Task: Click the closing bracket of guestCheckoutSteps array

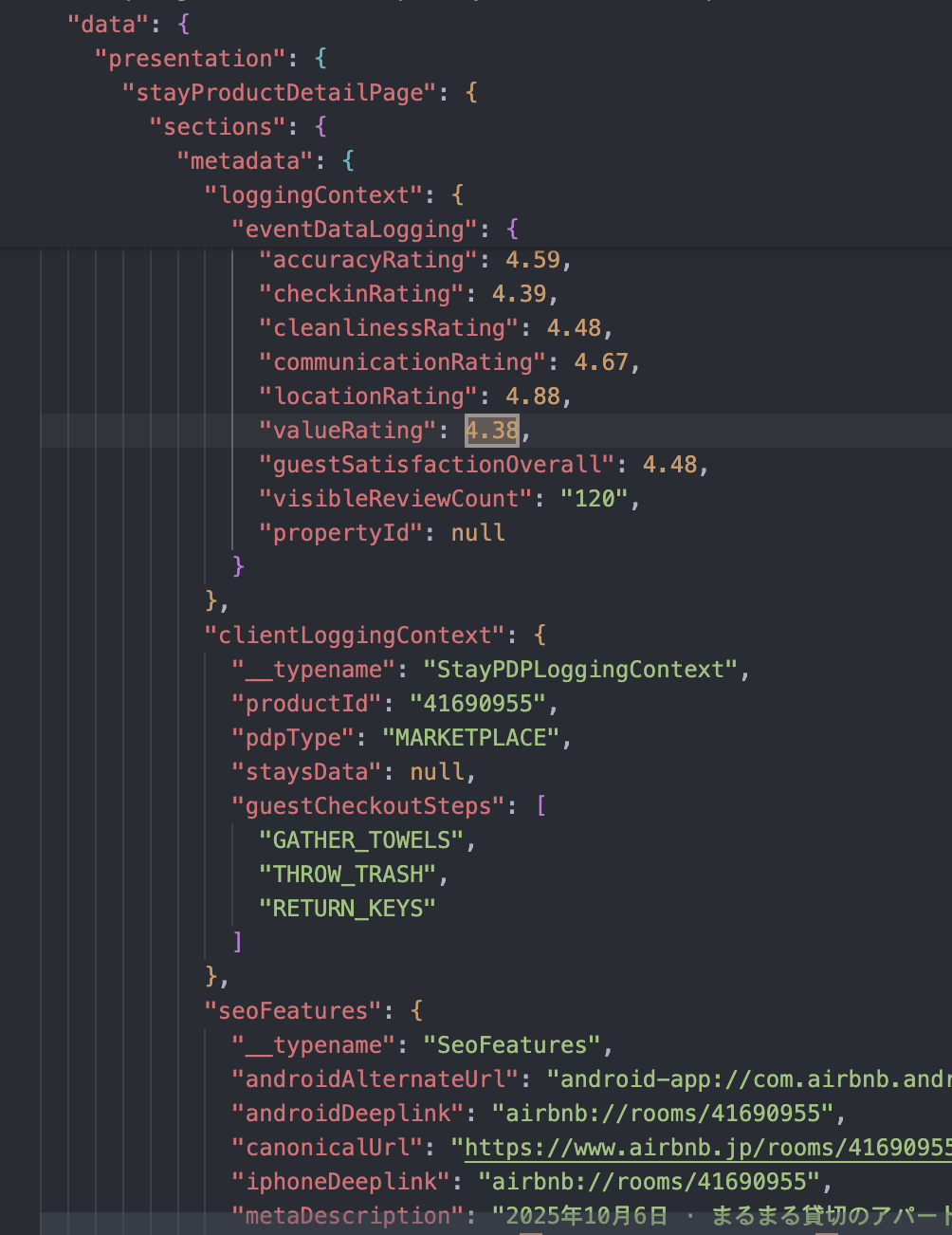Action: [238, 942]
